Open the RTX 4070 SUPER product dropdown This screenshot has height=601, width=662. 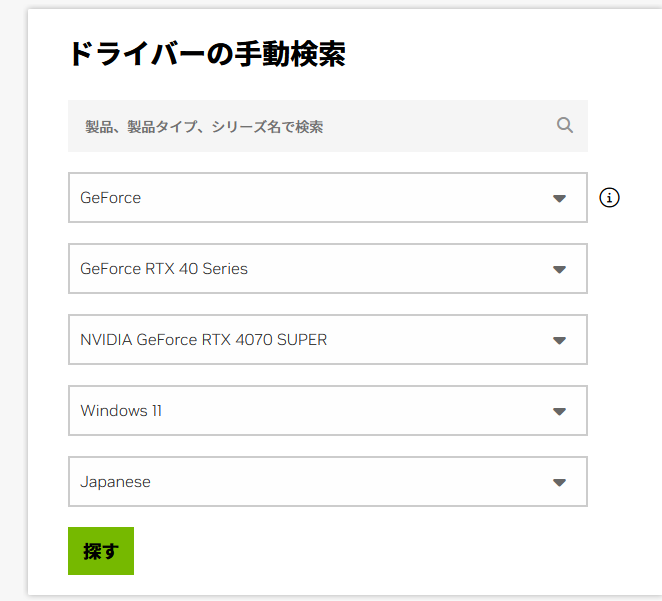pyautogui.click(x=328, y=339)
